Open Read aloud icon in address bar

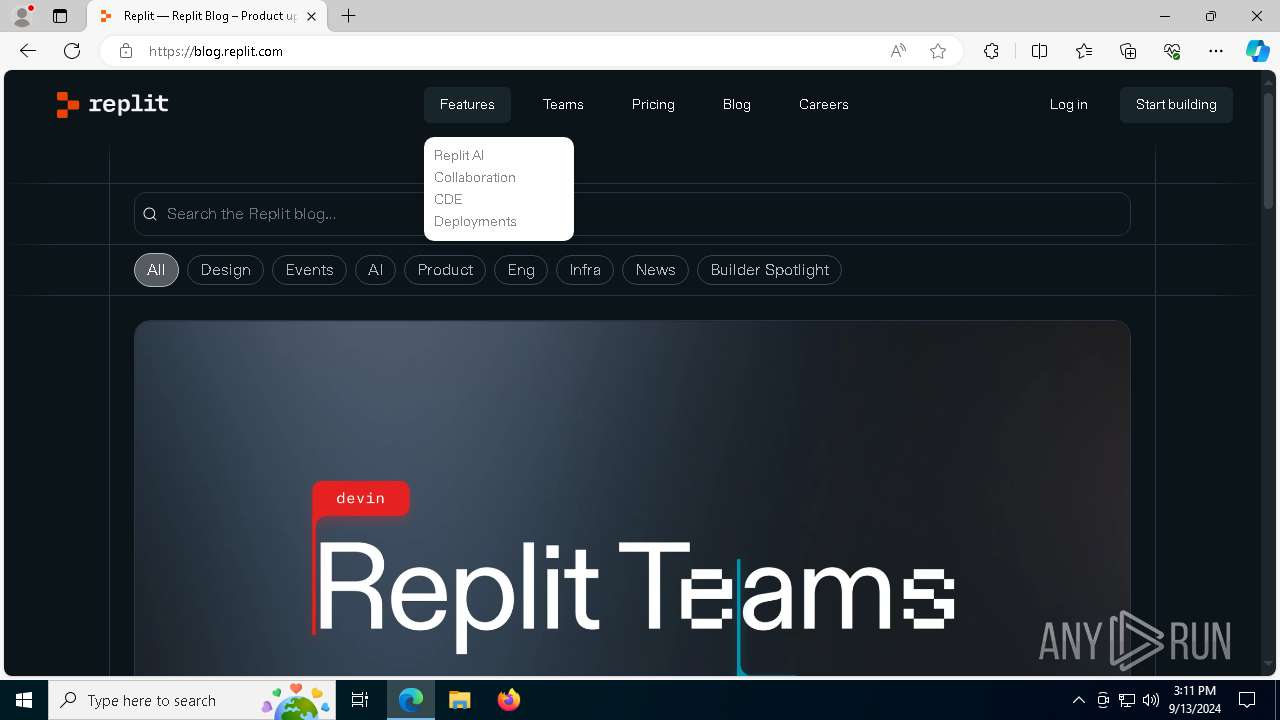tap(898, 51)
